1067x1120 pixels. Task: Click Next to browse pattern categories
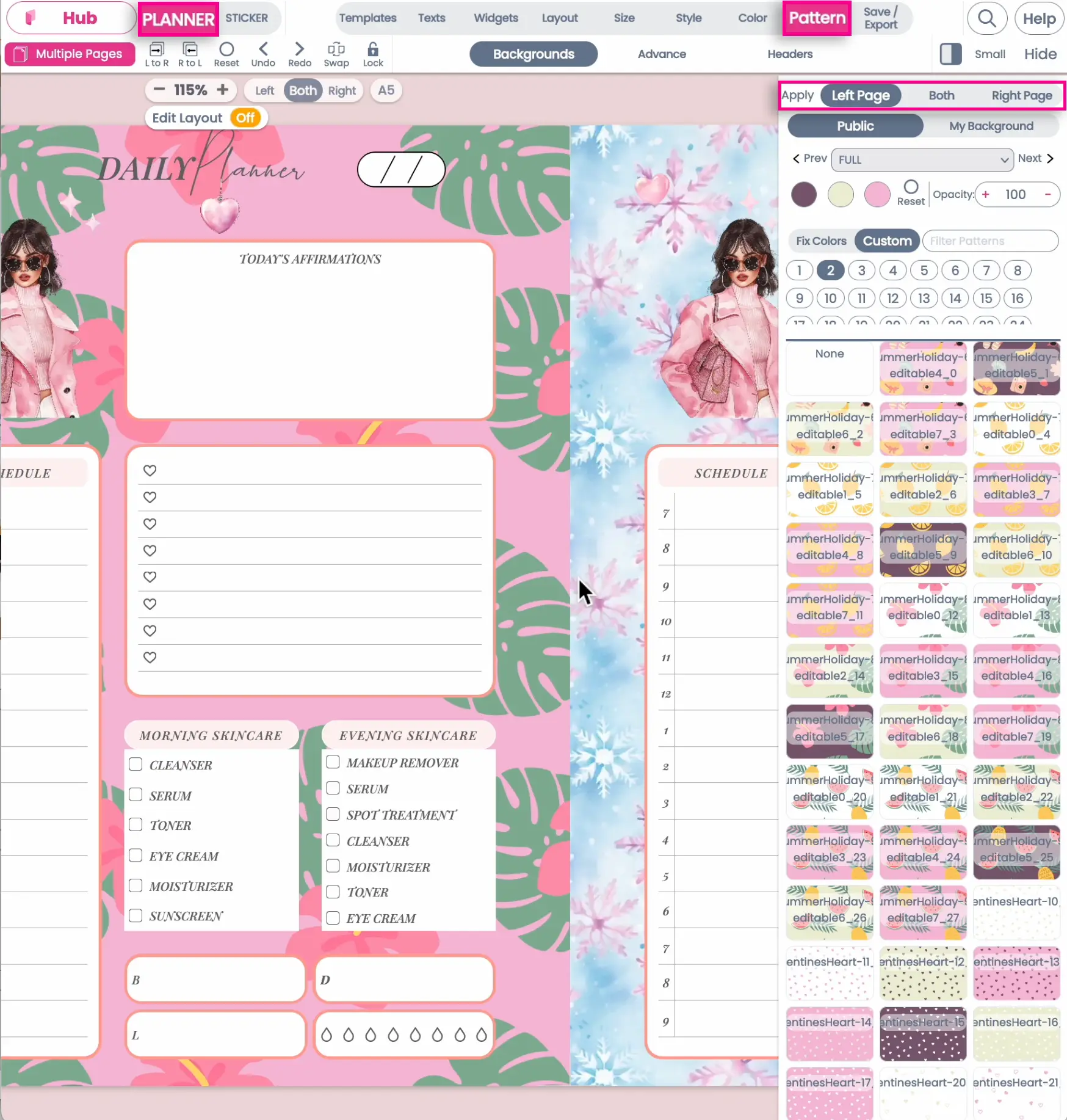[x=1035, y=159]
